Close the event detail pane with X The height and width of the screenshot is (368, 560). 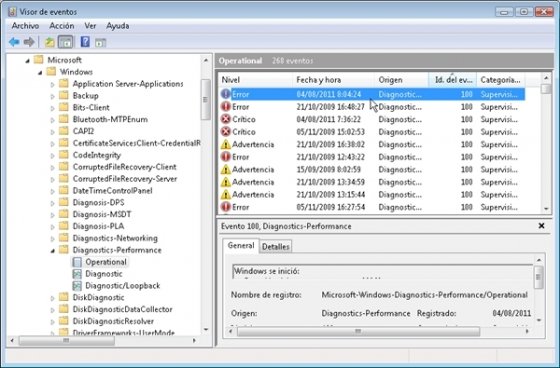(541, 226)
